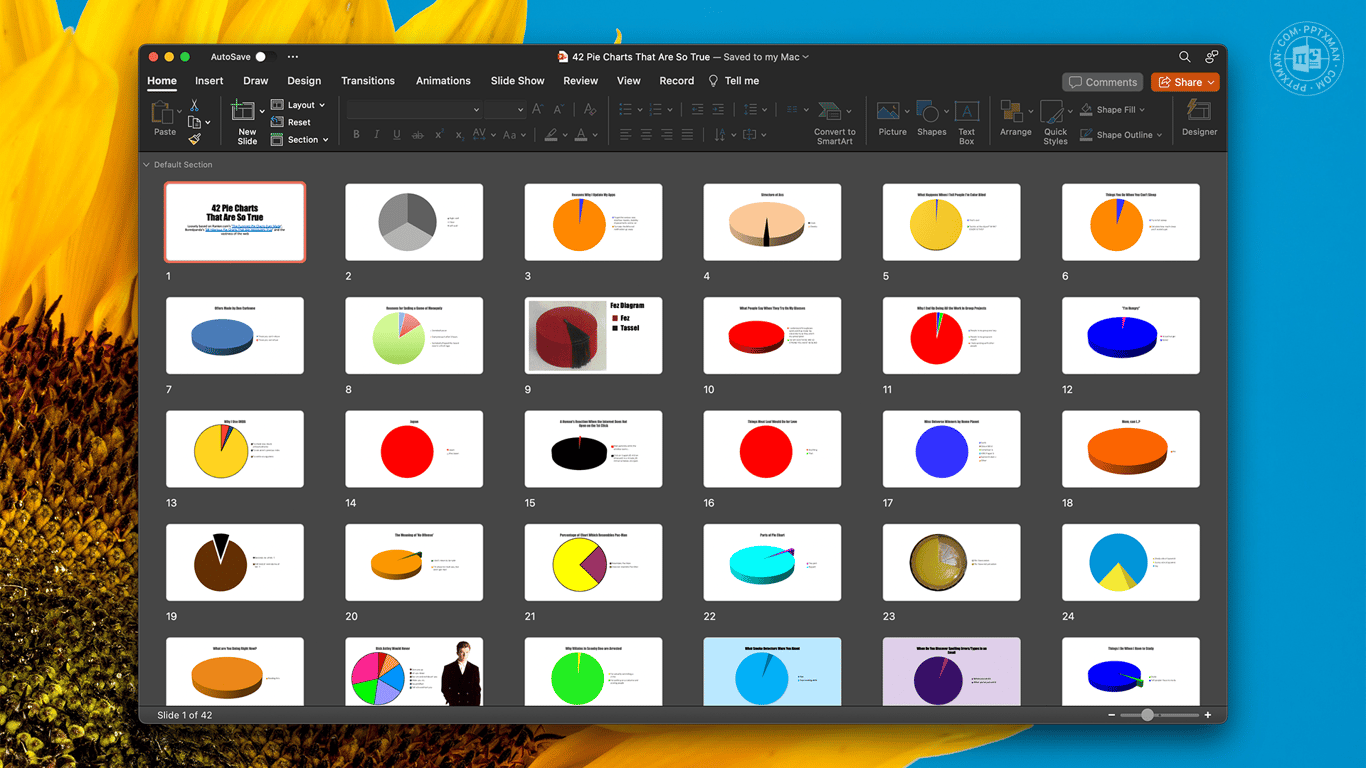Screen dimensions: 1366x768
Task: Click the zoom in plus button
Action: coord(1208,715)
